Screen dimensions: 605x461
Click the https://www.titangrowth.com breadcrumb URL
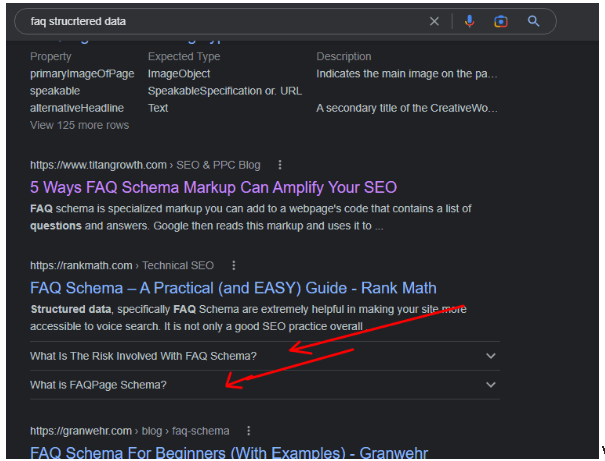[98, 165]
